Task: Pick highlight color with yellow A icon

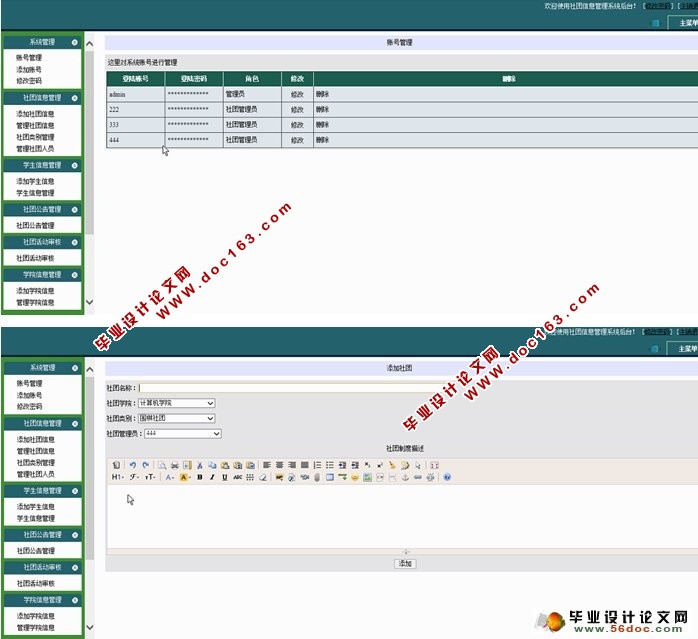Action: (185, 477)
